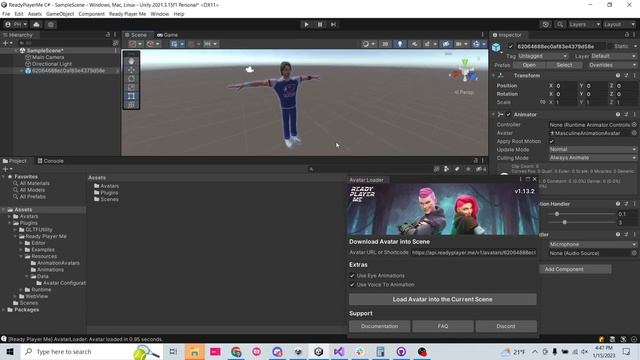This screenshot has width=640, height=360.
Task: Collapse the SampleScene hierarchy node
Action: coord(16,51)
